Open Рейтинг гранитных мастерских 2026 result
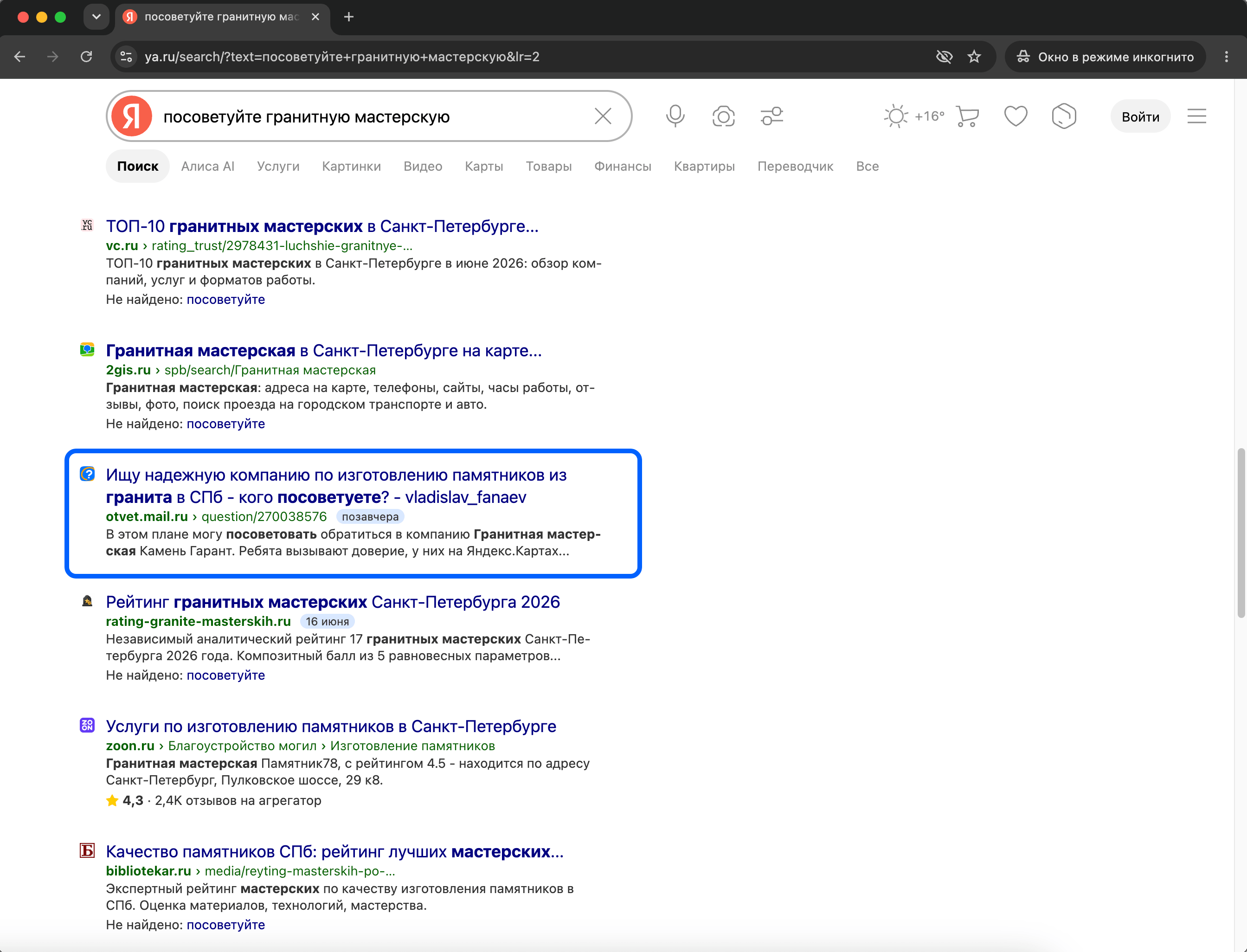 click(x=333, y=602)
